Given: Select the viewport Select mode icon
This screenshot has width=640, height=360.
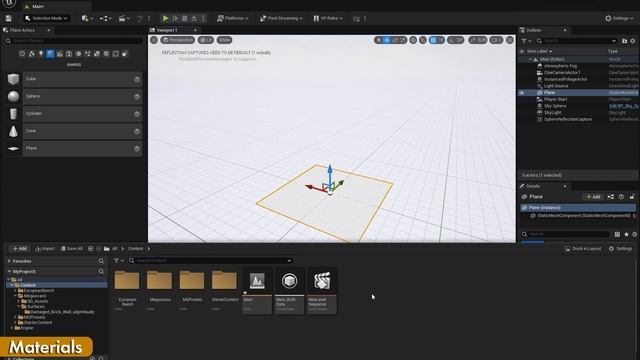Looking at the screenshot, I should (378, 40).
